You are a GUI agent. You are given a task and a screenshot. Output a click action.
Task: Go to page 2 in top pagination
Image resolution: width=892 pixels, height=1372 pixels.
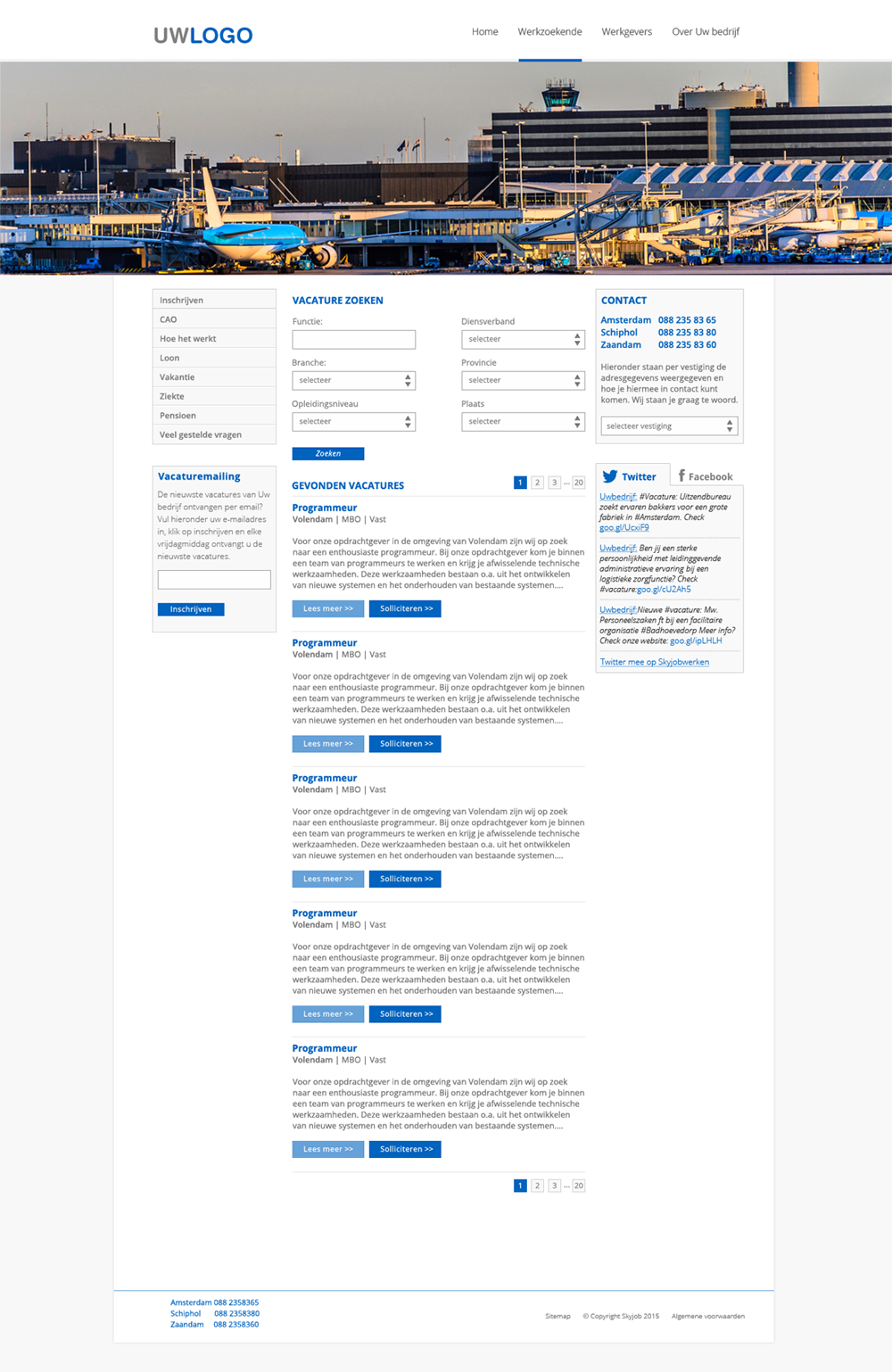[x=537, y=483]
